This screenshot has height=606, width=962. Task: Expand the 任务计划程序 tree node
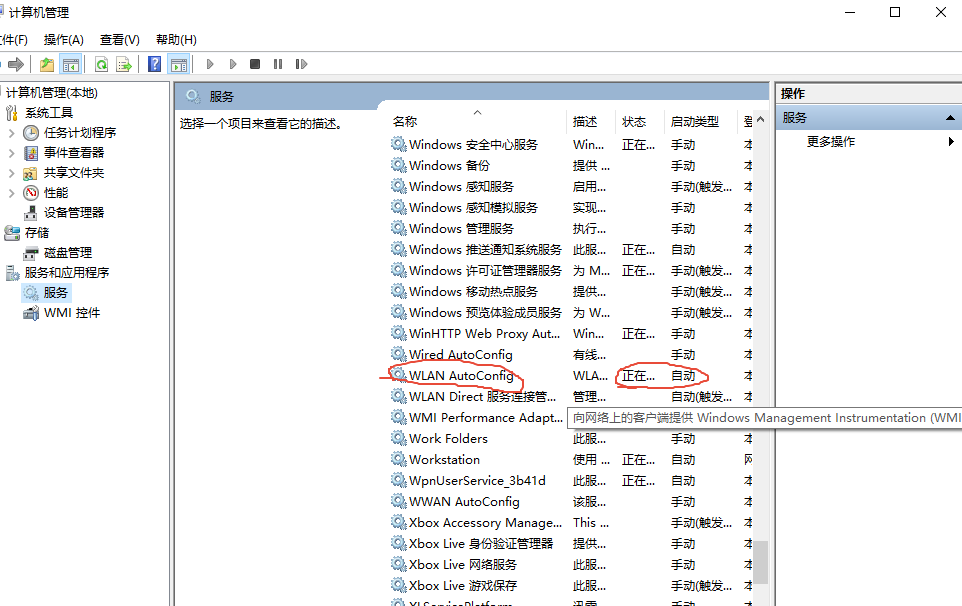pyautogui.click(x=12, y=132)
